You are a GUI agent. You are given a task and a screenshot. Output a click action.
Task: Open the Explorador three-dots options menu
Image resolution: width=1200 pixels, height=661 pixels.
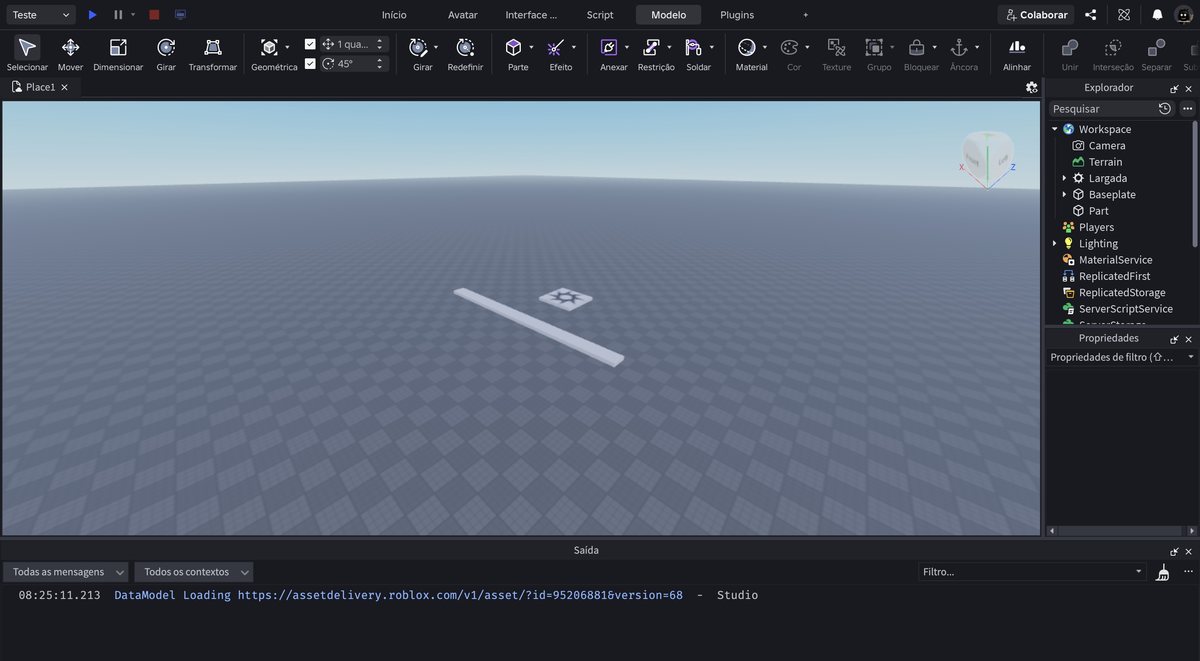[1187, 108]
